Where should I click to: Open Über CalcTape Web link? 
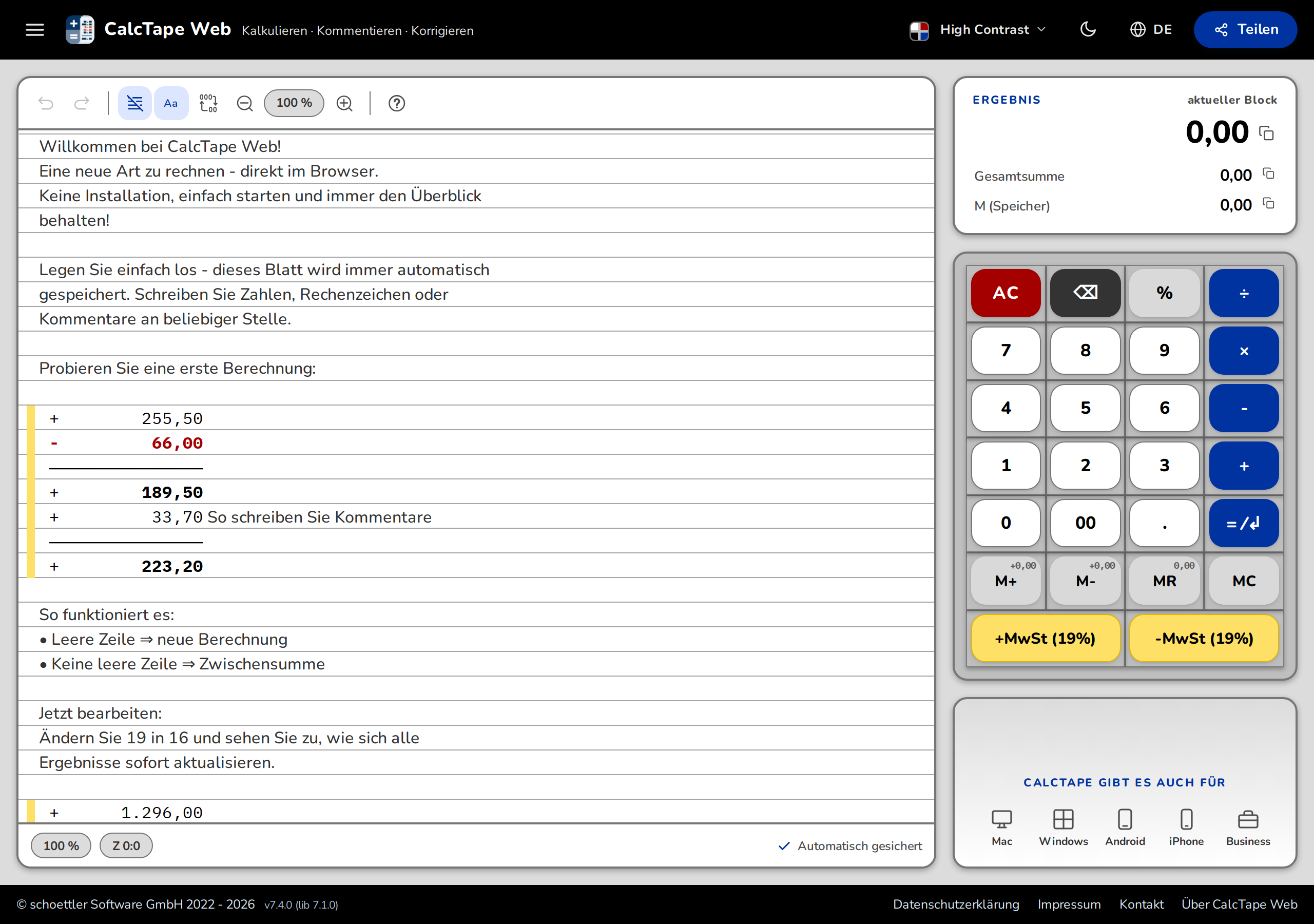pos(1239,904)
